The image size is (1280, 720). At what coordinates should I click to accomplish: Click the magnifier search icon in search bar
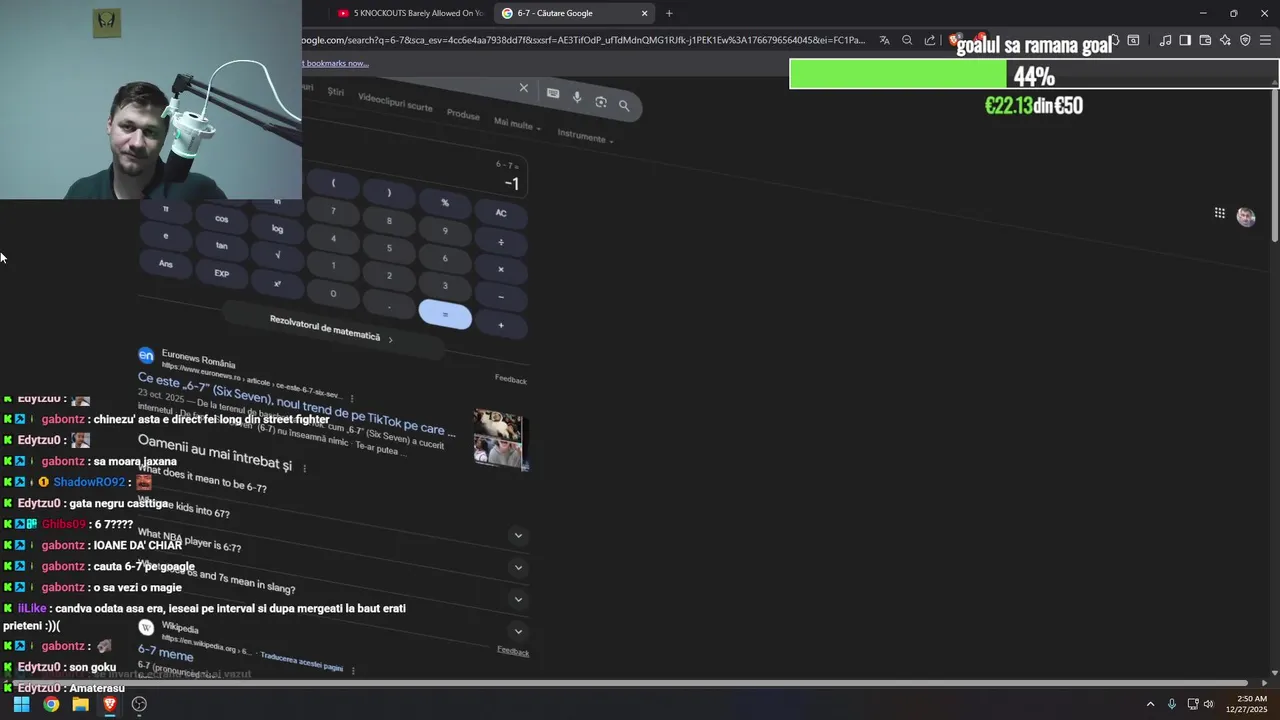624,105
